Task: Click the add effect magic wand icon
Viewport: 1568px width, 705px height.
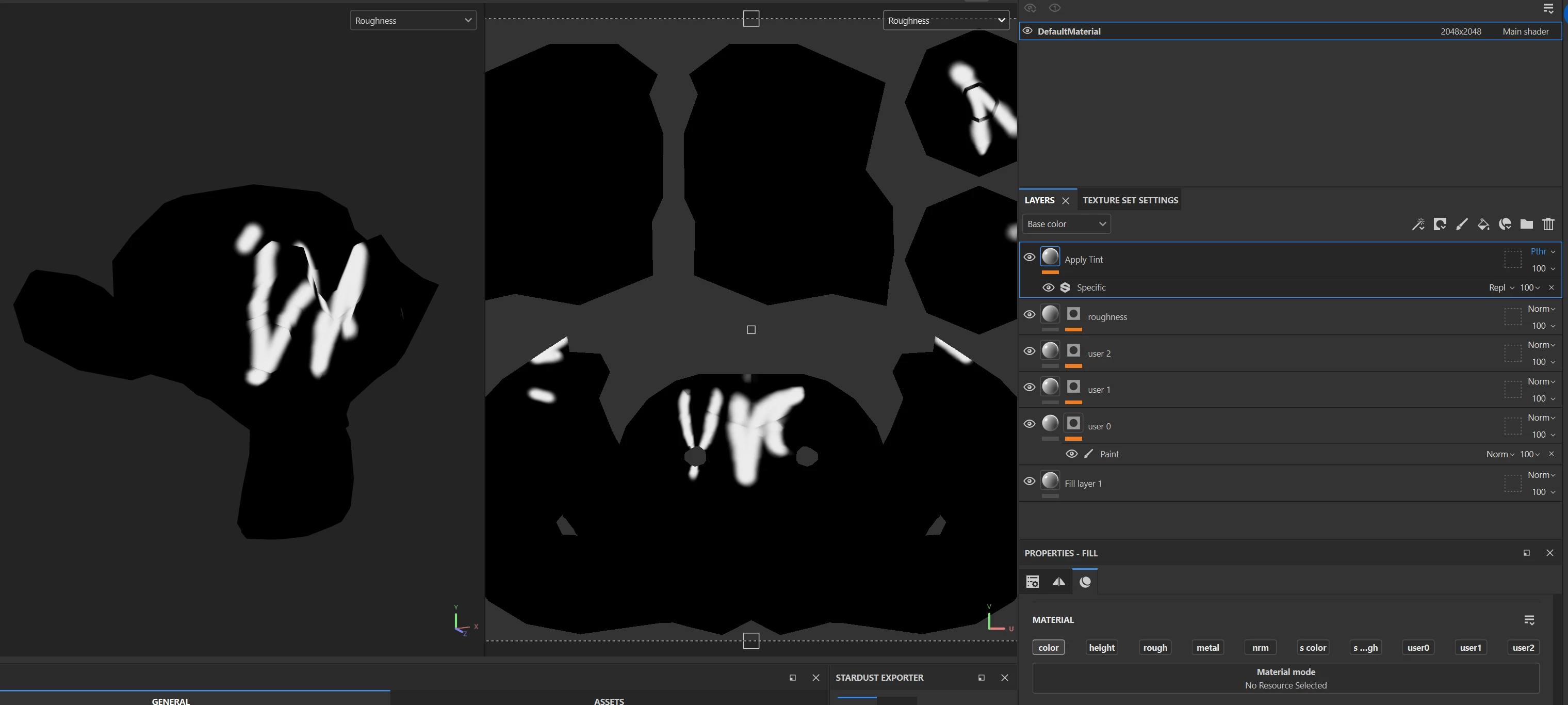Action: pos(1418,224)
